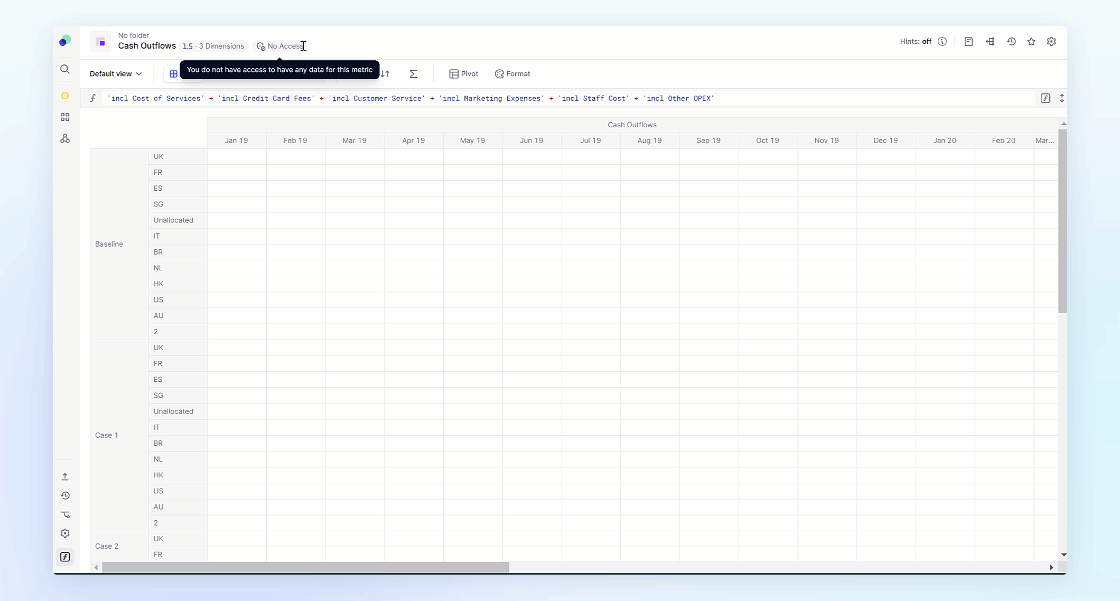Expand formula bar with vertical arrows icon

pyautogui.click(x=1061, y=98)
